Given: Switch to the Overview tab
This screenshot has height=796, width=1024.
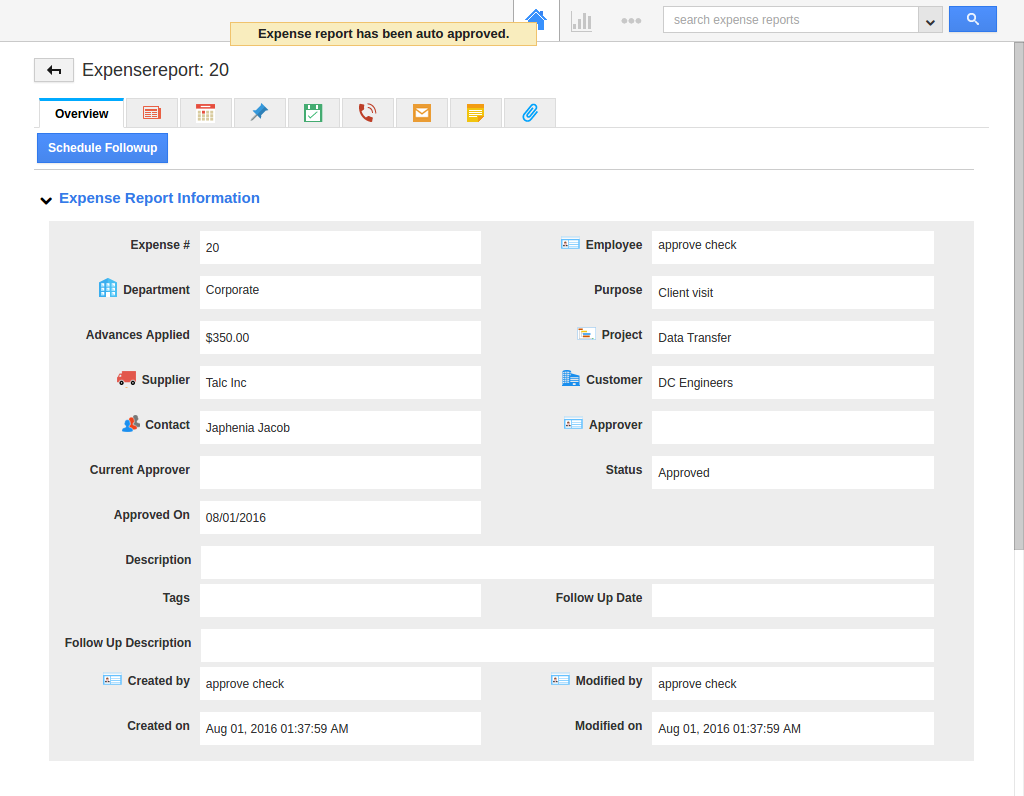Looking at the screenshot, I should 81,114.
